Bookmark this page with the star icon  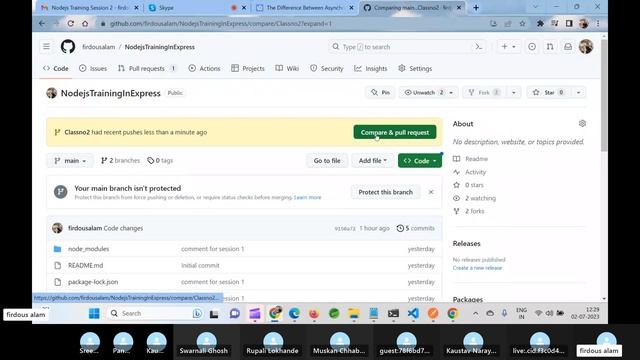(x=522, y=24)
